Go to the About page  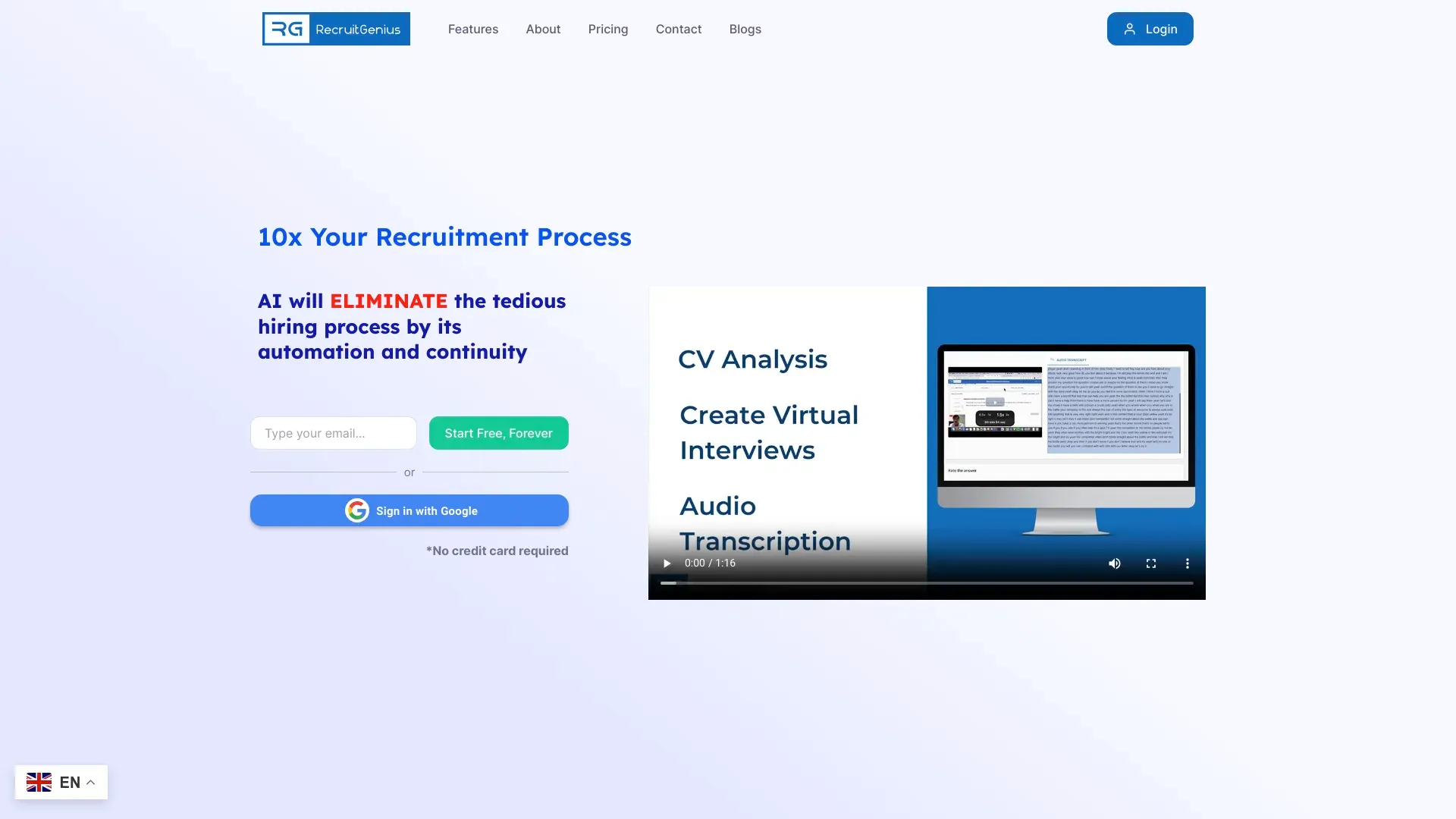543,29
